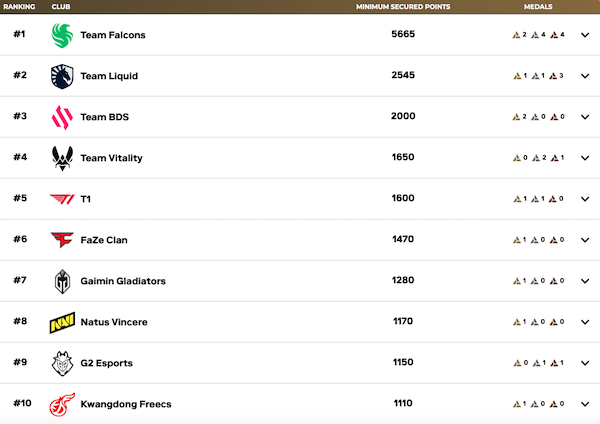Click the gold medal icon for Team Falcons
The image size is (600, 424).
515,35
